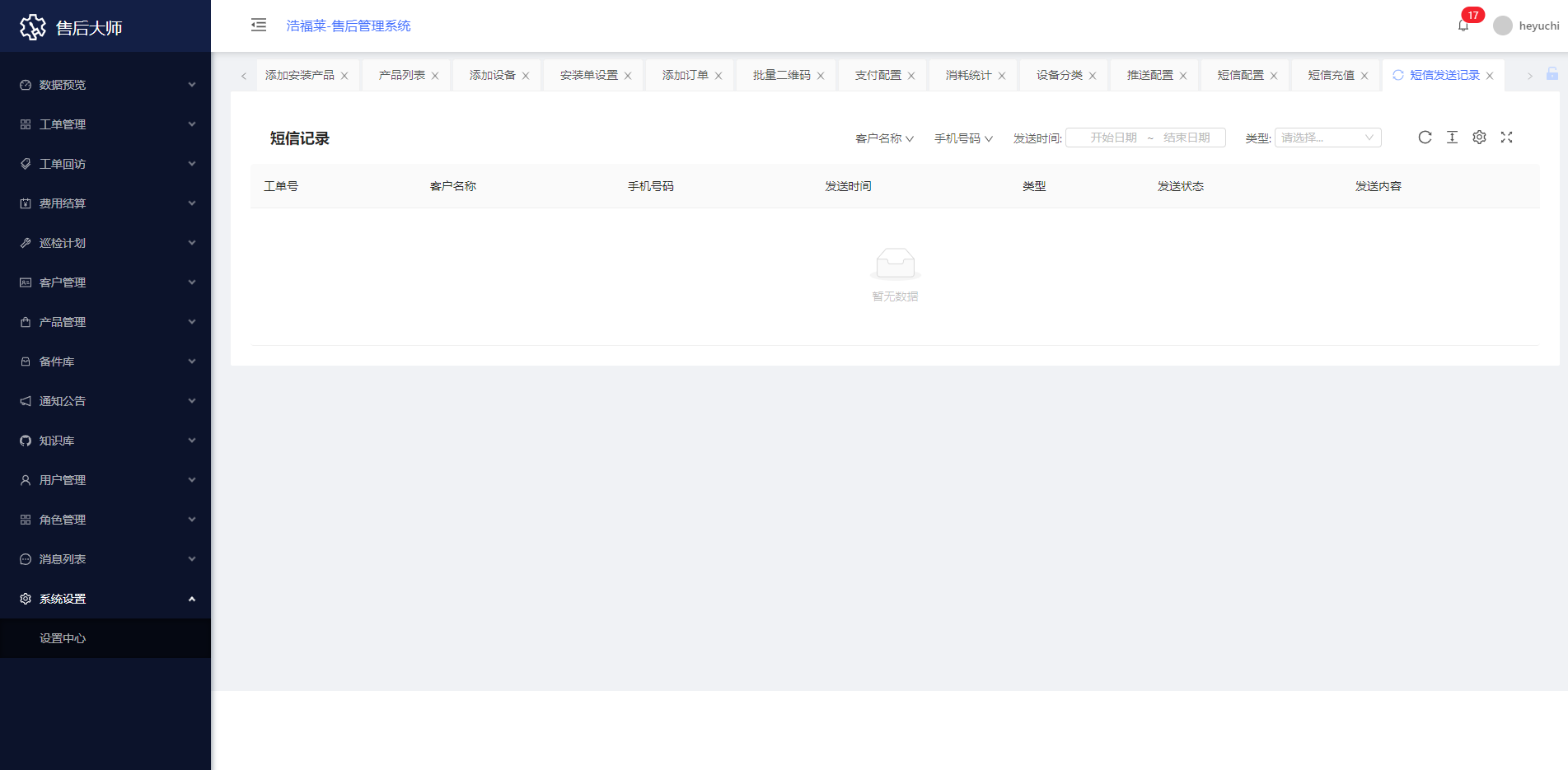Switch to the 产品列表 tab
This screenshot has height=770, width=1568.
point(401,75)
